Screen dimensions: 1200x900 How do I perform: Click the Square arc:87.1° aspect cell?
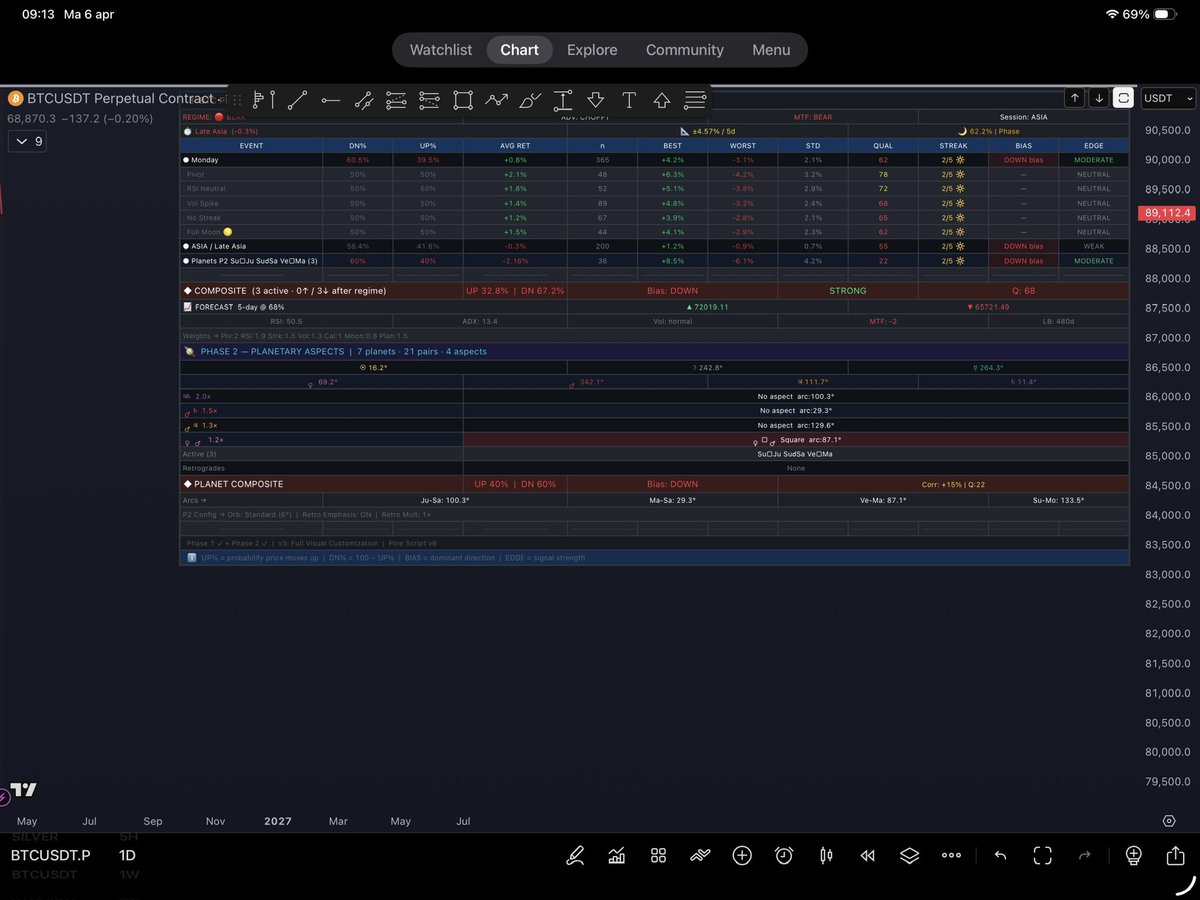pos(796,440)
